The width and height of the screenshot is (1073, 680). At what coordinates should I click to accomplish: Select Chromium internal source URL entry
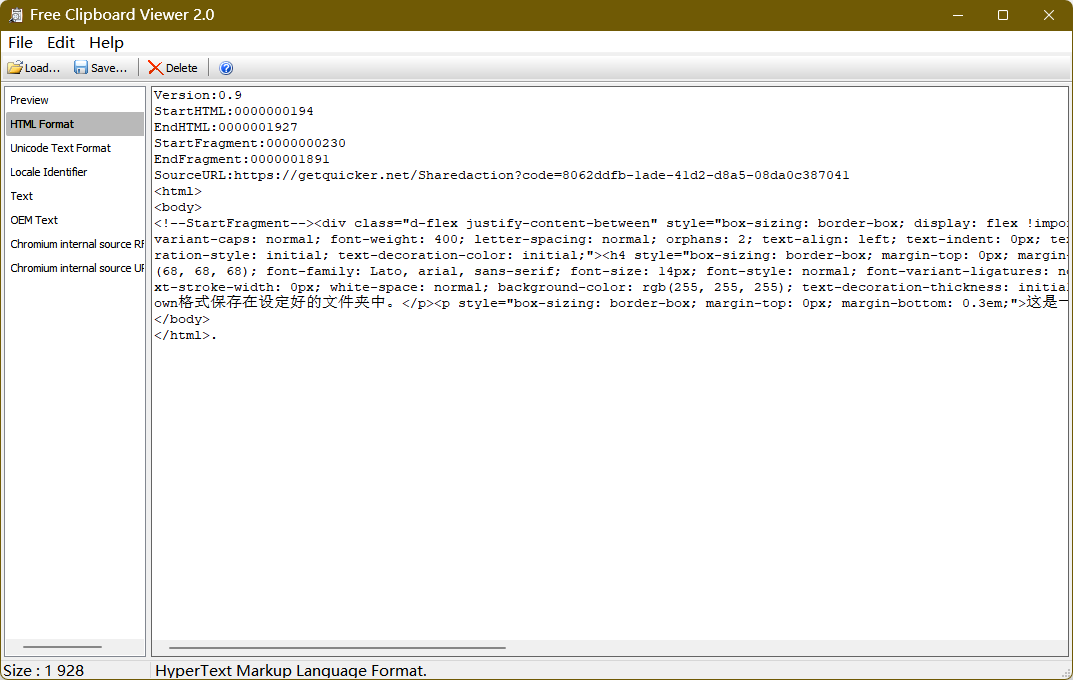tap(75, 268)
